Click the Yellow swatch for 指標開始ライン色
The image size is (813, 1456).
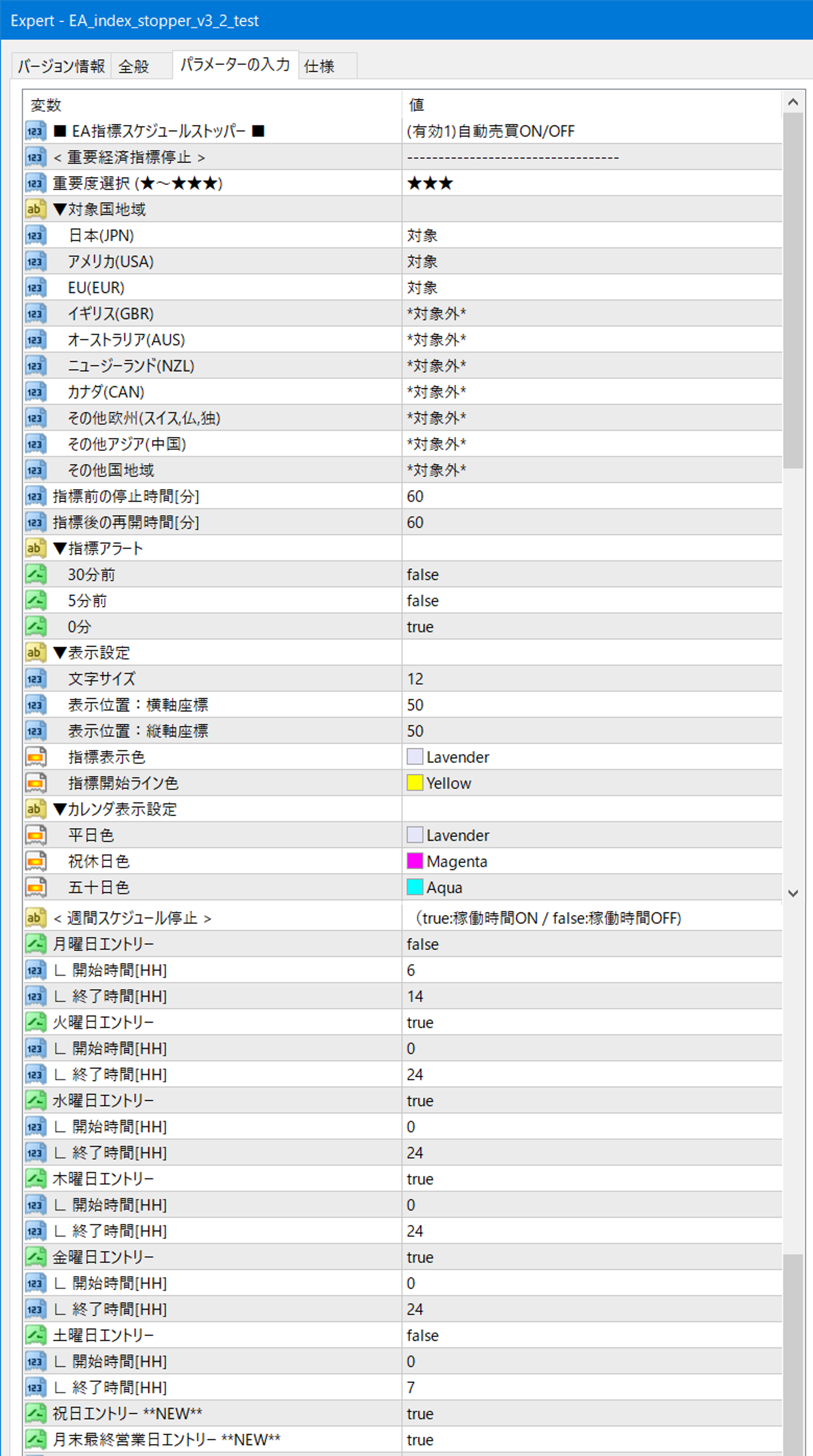[415, 783]
